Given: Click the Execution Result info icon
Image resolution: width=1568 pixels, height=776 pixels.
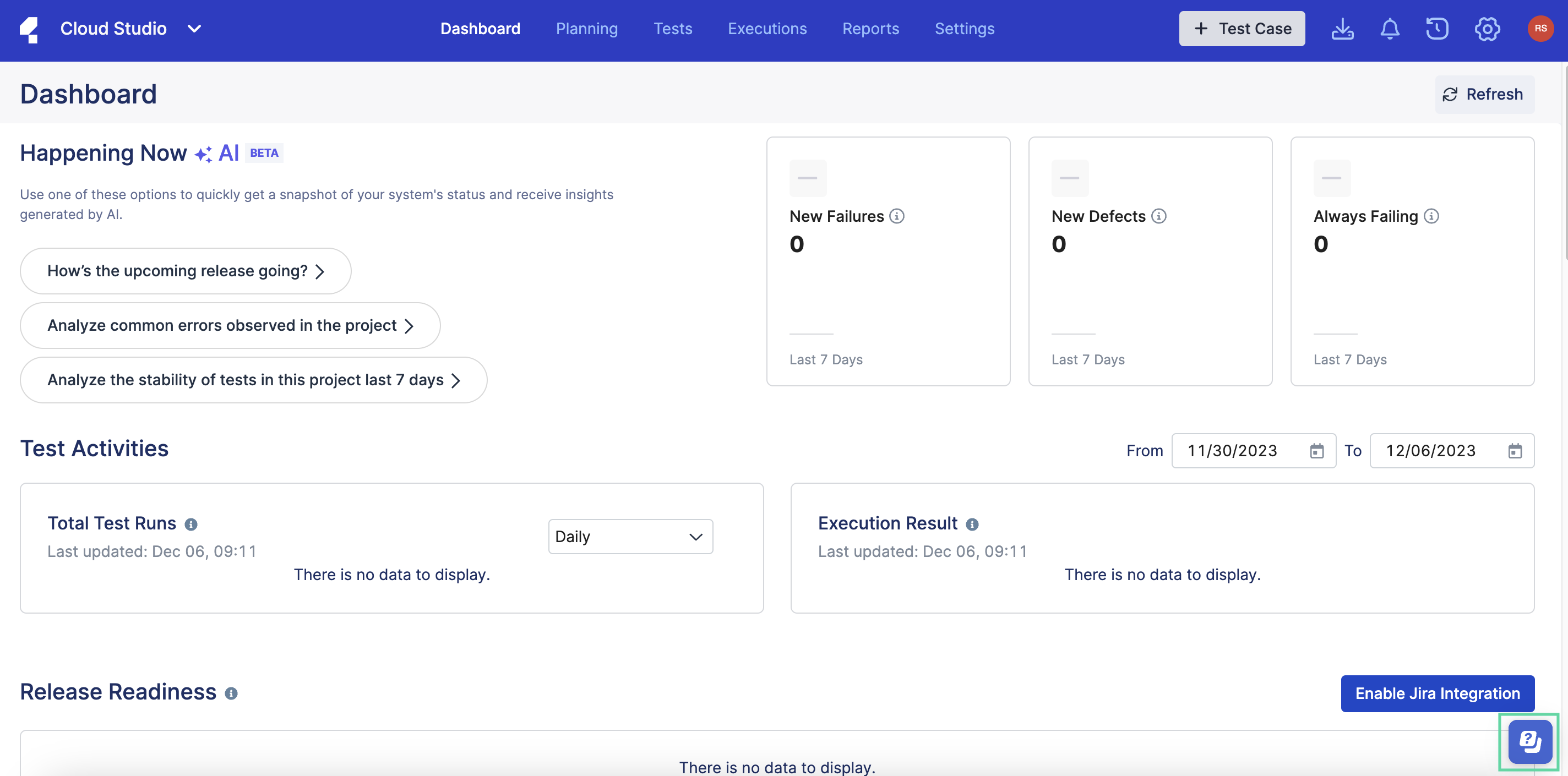Looking at the screenshot, I should (972, 524).
